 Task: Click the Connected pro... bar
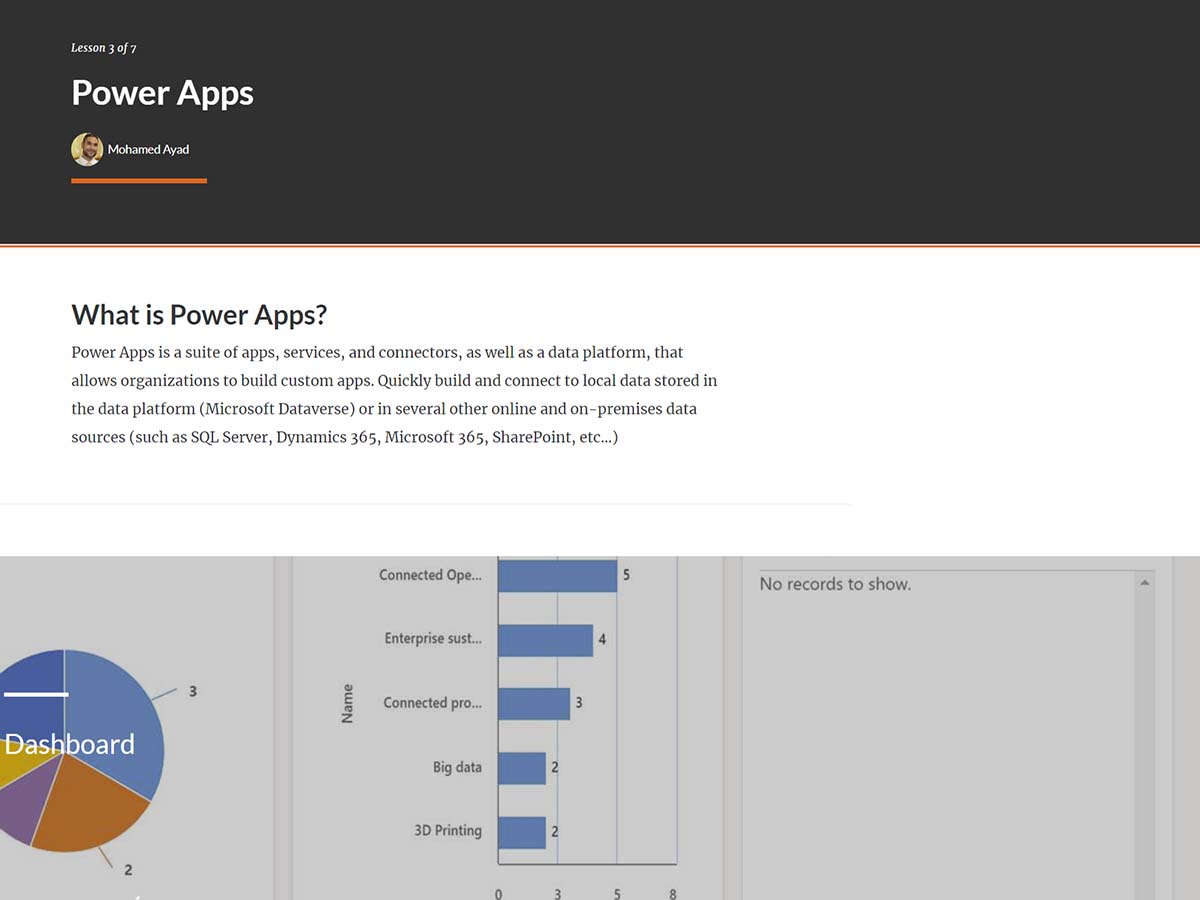(534, 703)
